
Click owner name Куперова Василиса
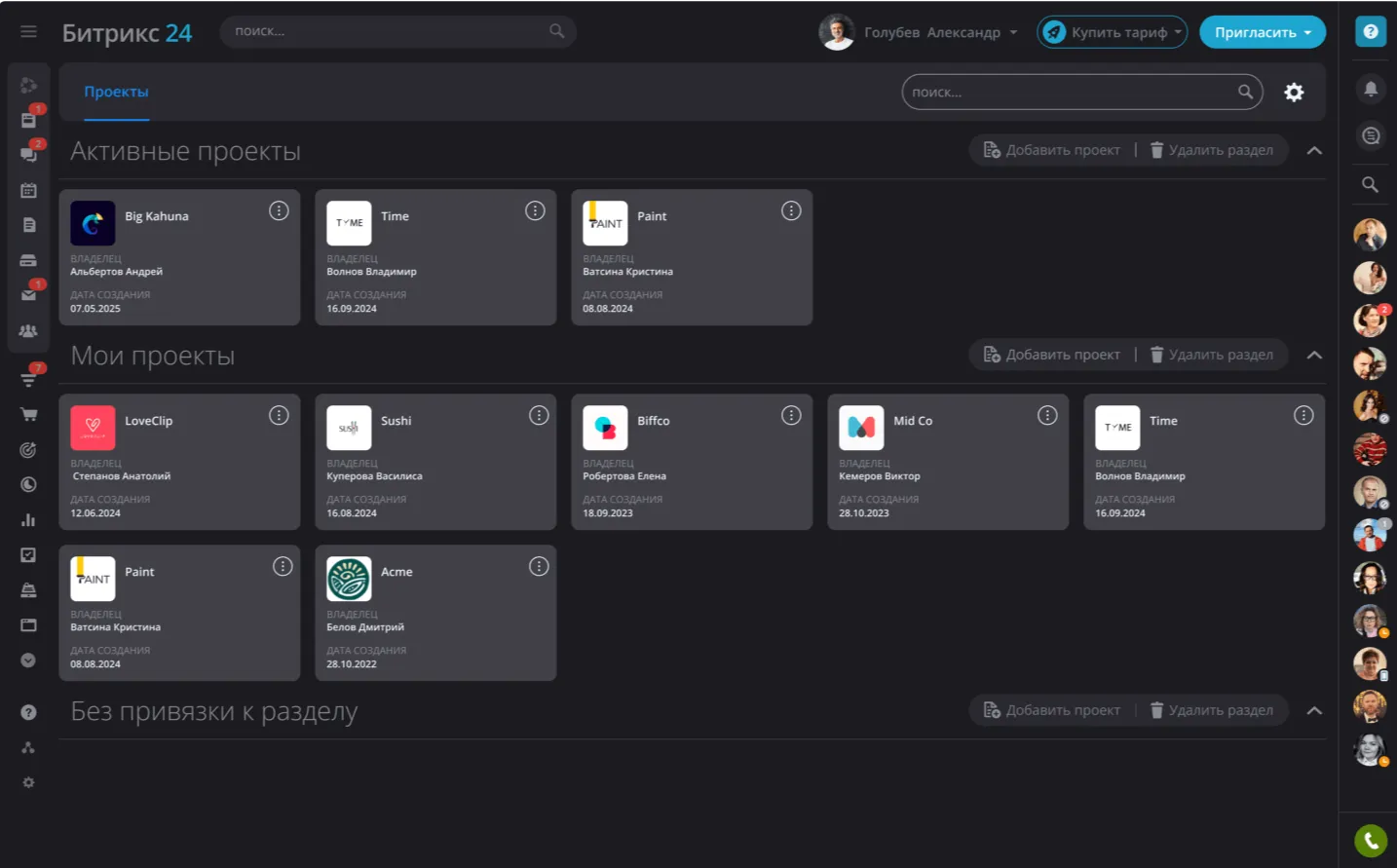pos(374,476)
